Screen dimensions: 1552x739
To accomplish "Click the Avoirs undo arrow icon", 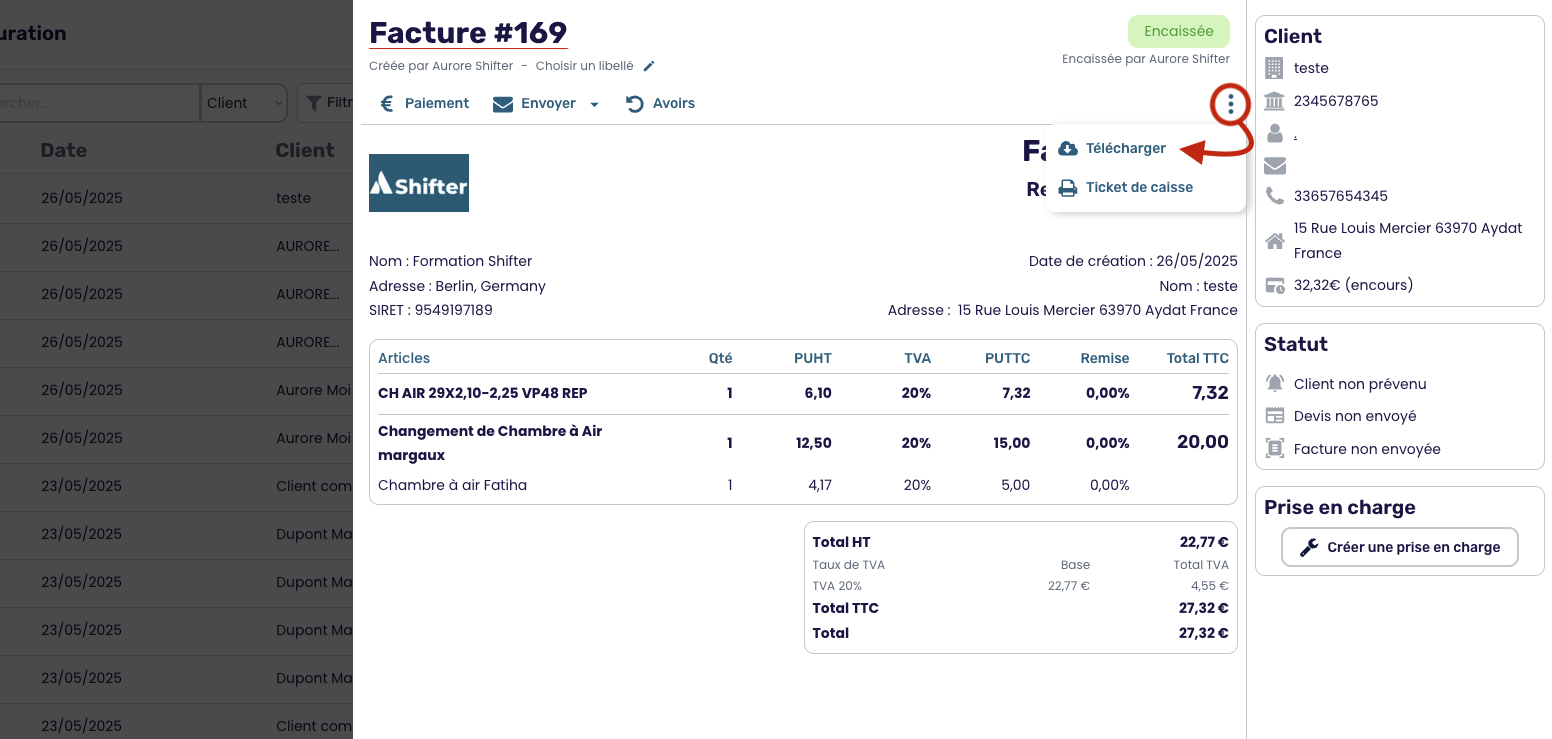I will pyautogui.click(x=634, y=104).
